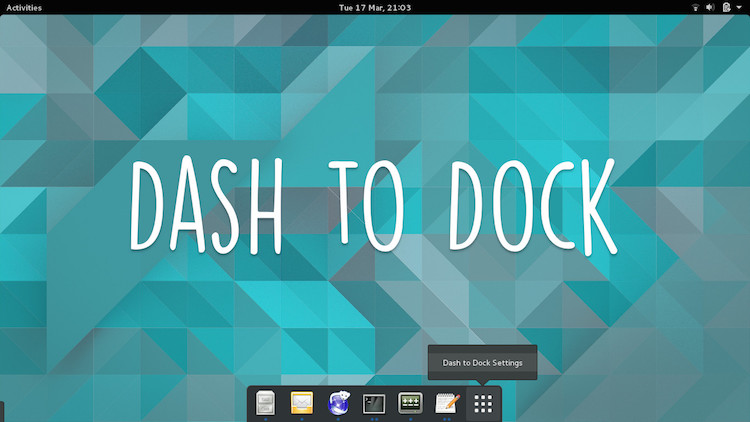The height and width of the screenshot is (422, 750).
Task: Click the Show Applications grid icon
Action: coord(483,403)
